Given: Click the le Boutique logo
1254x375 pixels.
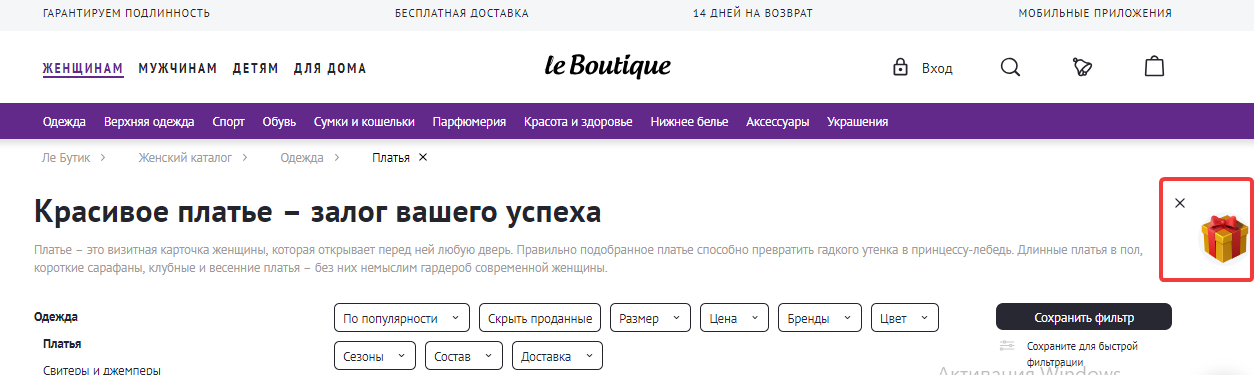Looking at the screenshot, I should pyautogui.click(x=608, y=66).
